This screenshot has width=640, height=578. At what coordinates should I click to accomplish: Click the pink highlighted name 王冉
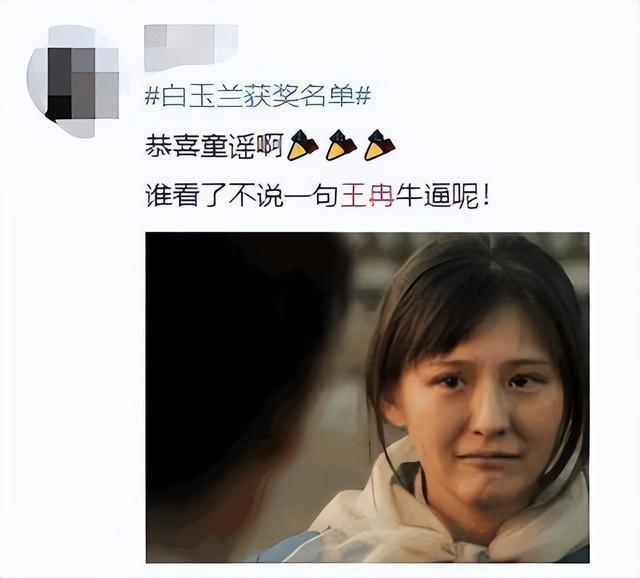(x=367, y=197)
